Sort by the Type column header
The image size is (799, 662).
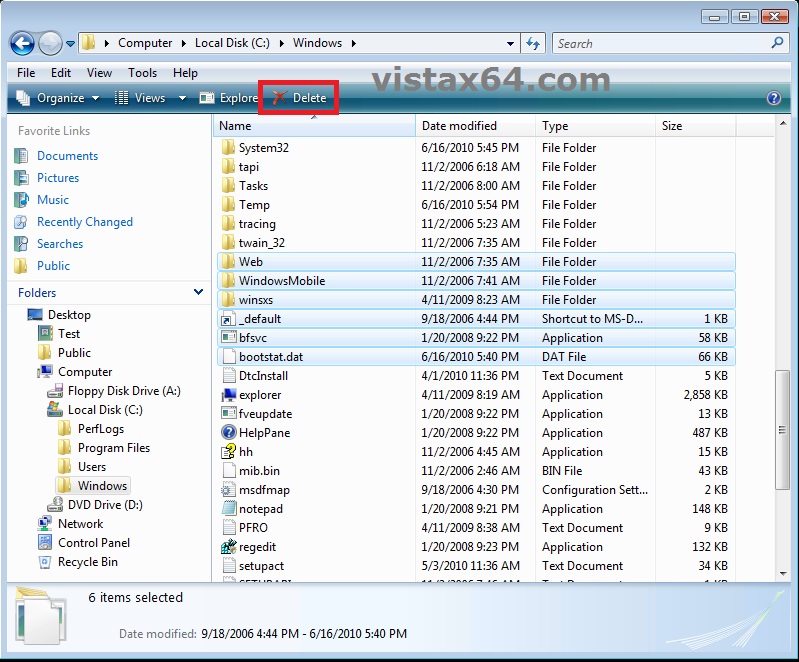click(595, 126)
